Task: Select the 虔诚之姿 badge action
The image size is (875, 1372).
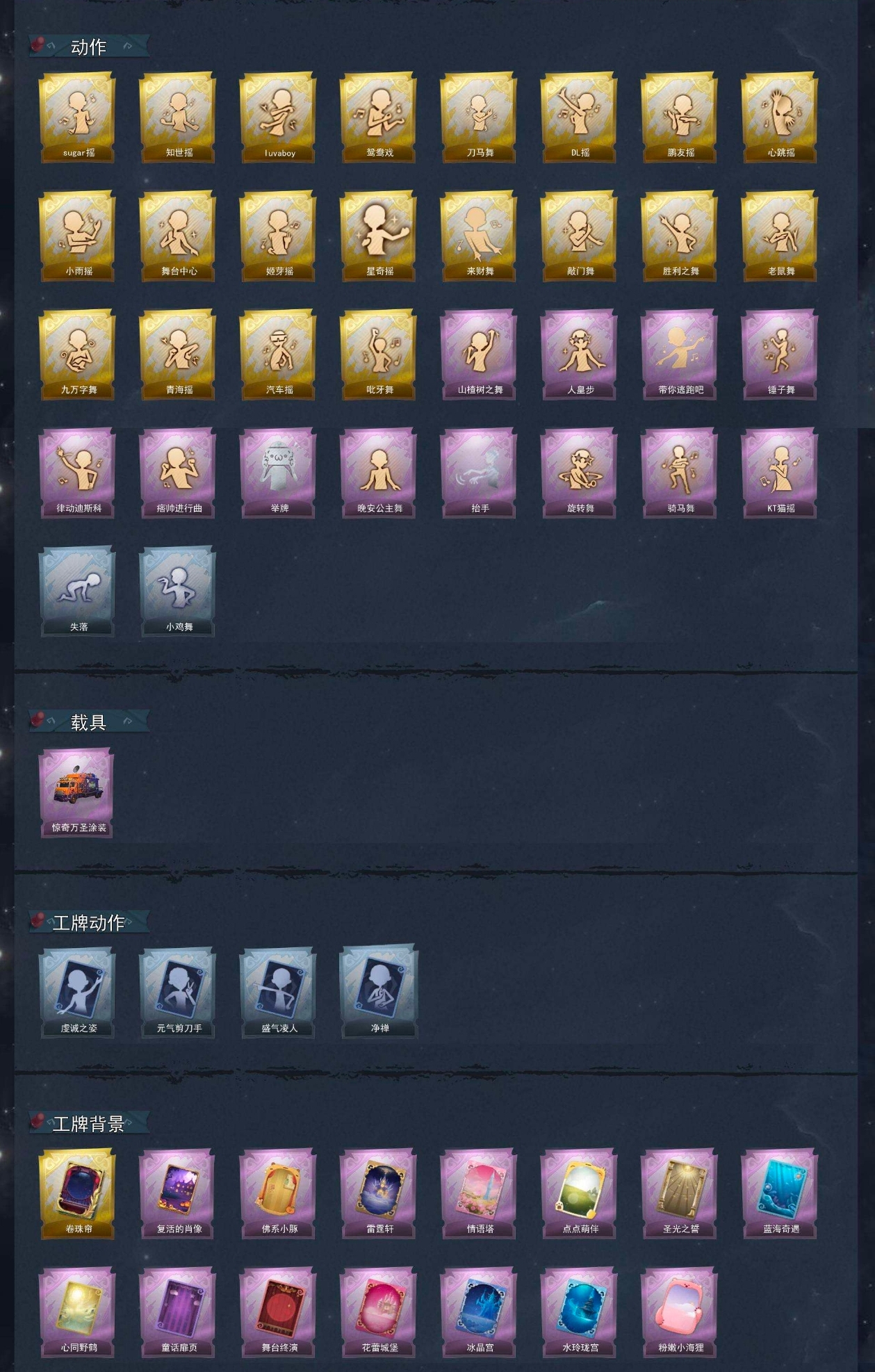Action: point(77,993)
